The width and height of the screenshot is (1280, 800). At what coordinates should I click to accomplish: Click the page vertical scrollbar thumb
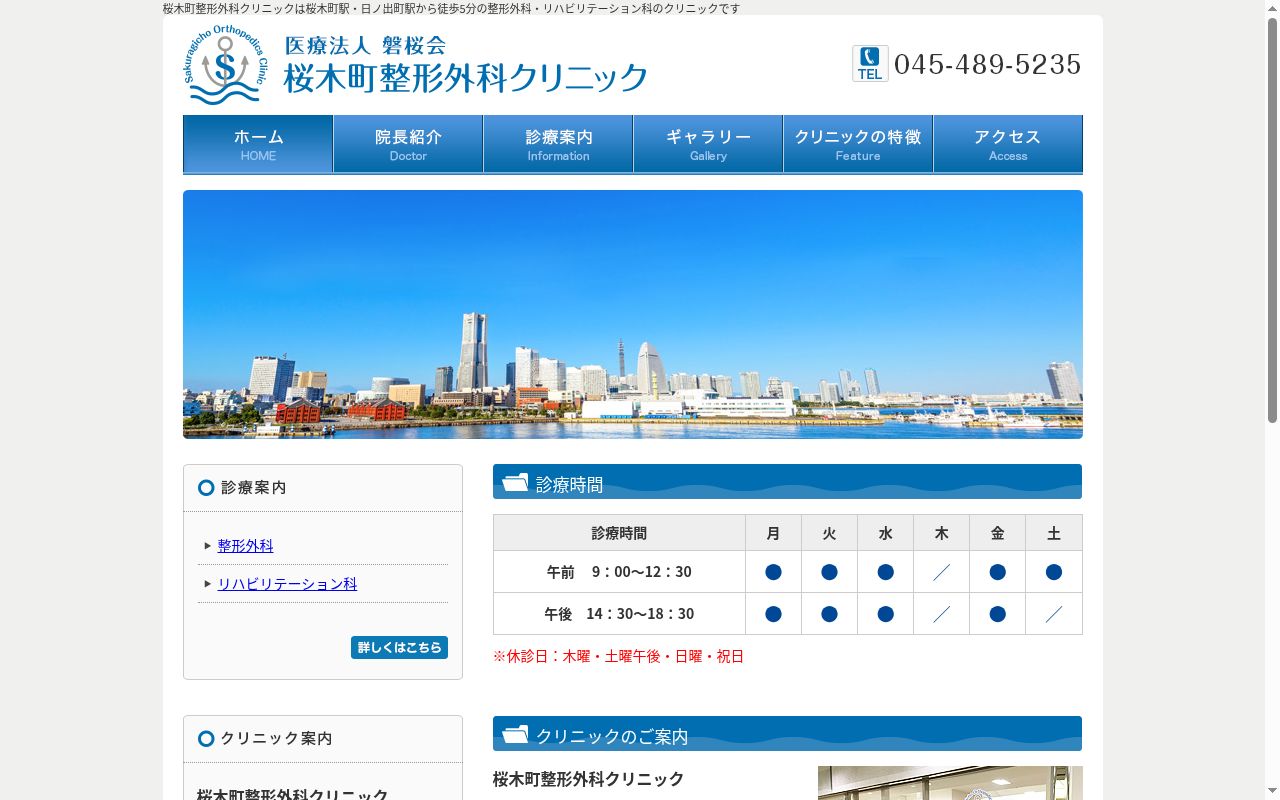coord(1272,220)
